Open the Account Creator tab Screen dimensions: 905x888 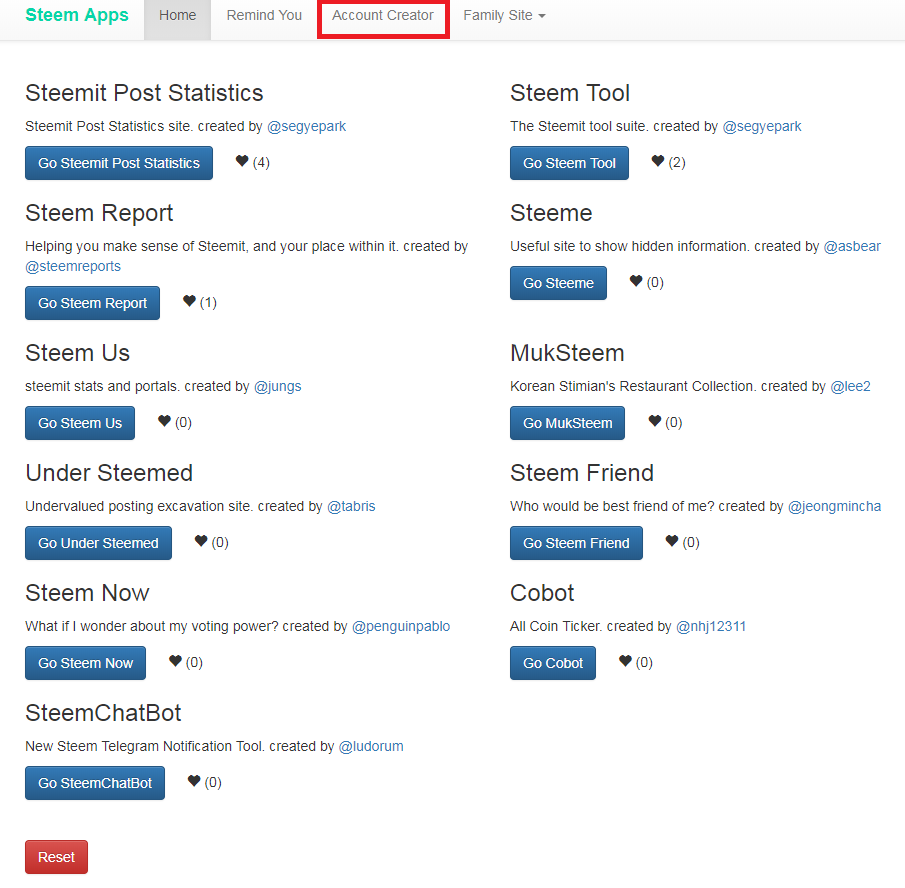(x=383, y=16)
